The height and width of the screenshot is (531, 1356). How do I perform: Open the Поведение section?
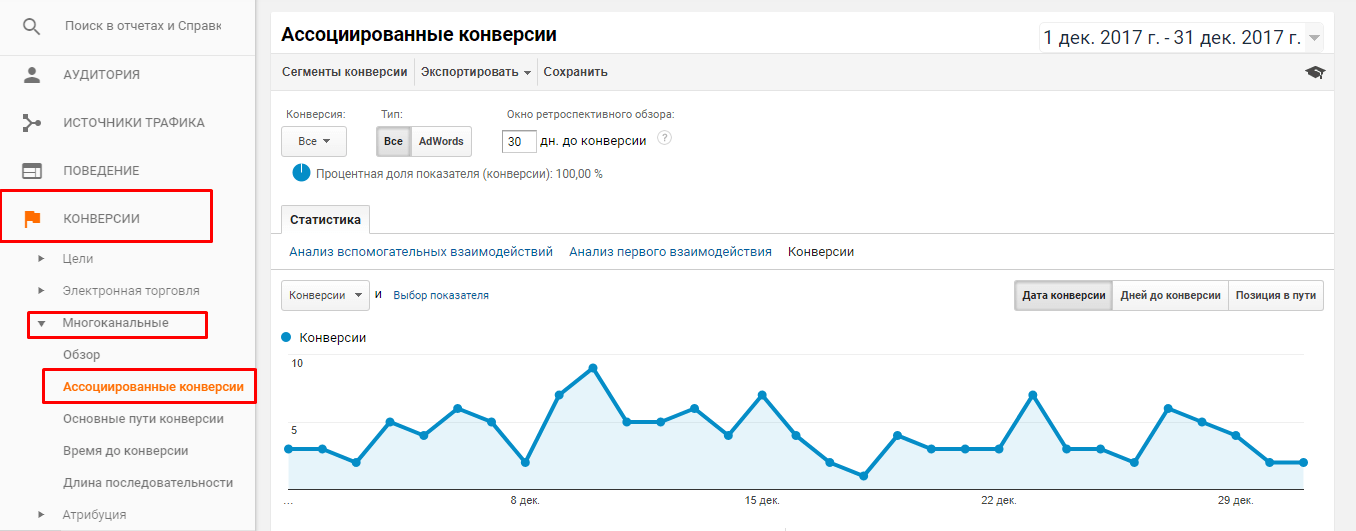(101, 171)
